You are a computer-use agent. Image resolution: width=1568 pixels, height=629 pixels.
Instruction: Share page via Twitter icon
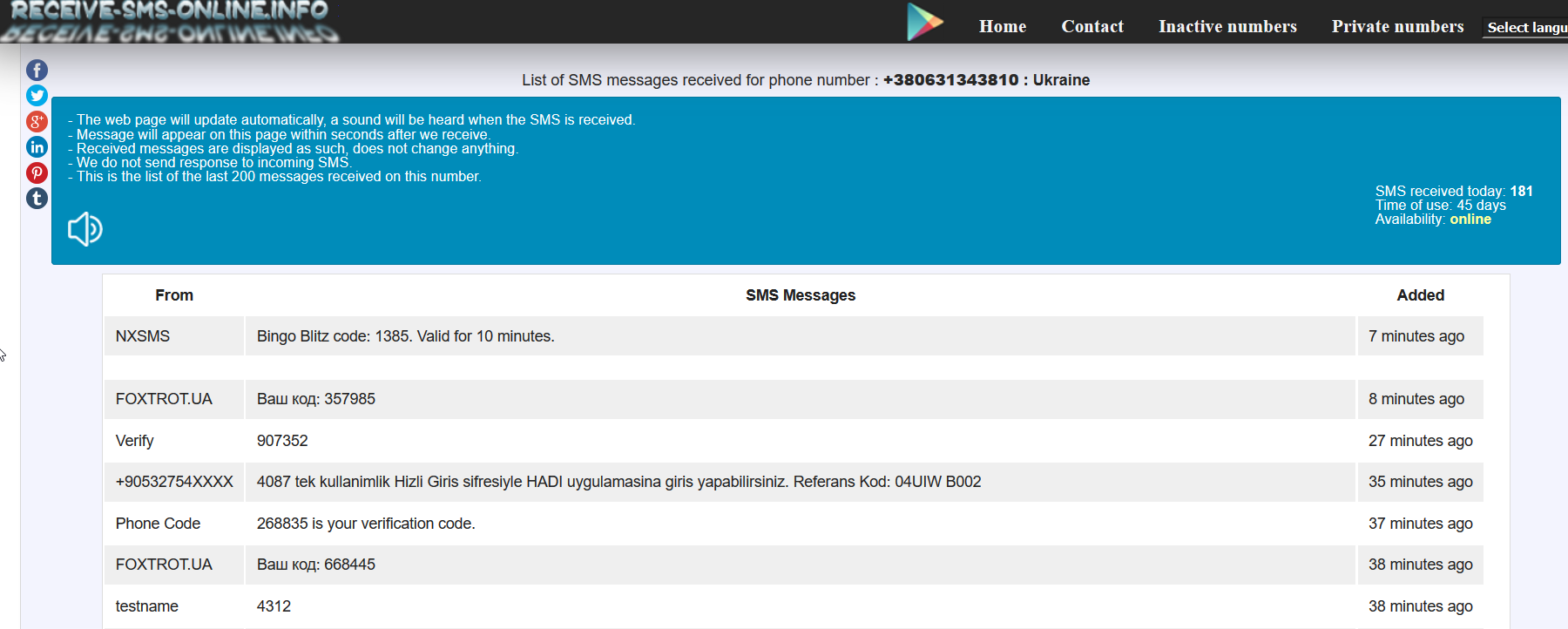tap(37, 95)
